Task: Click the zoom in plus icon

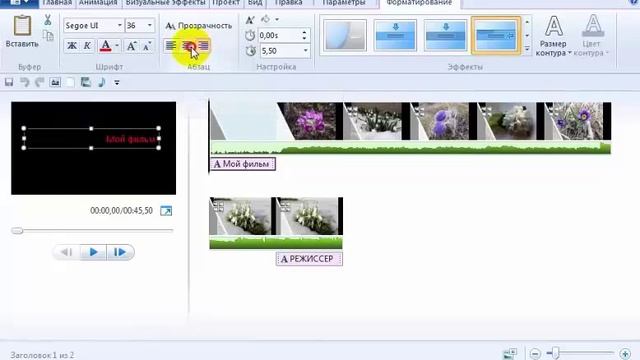Action: tap(625, 353)
